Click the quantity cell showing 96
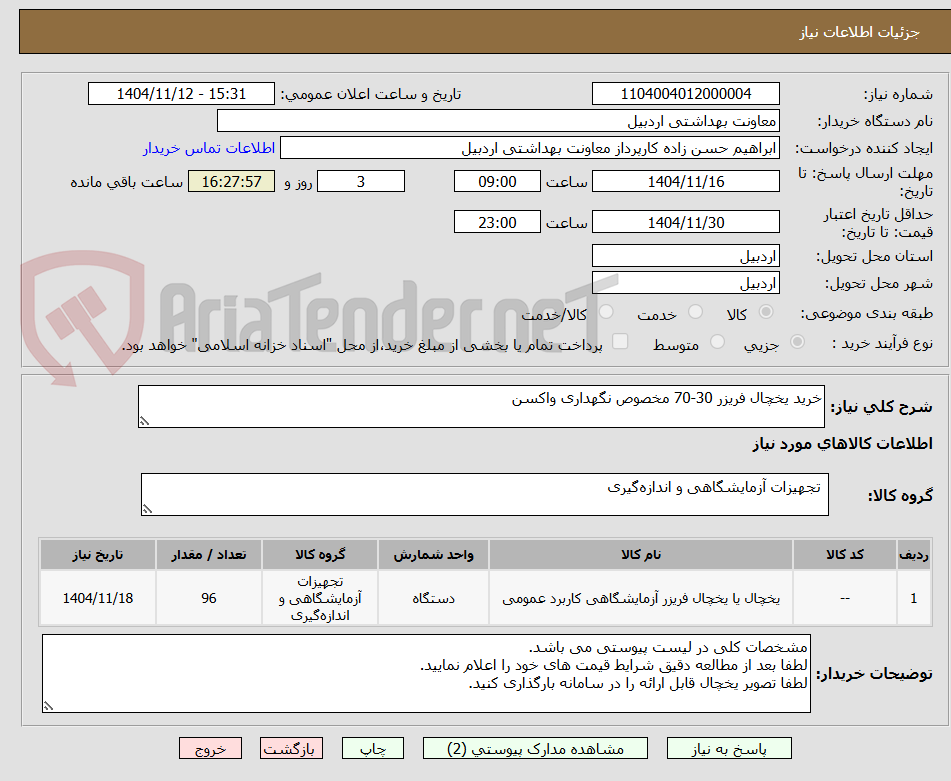Viewport: 951px width, 781px height. 209,598
